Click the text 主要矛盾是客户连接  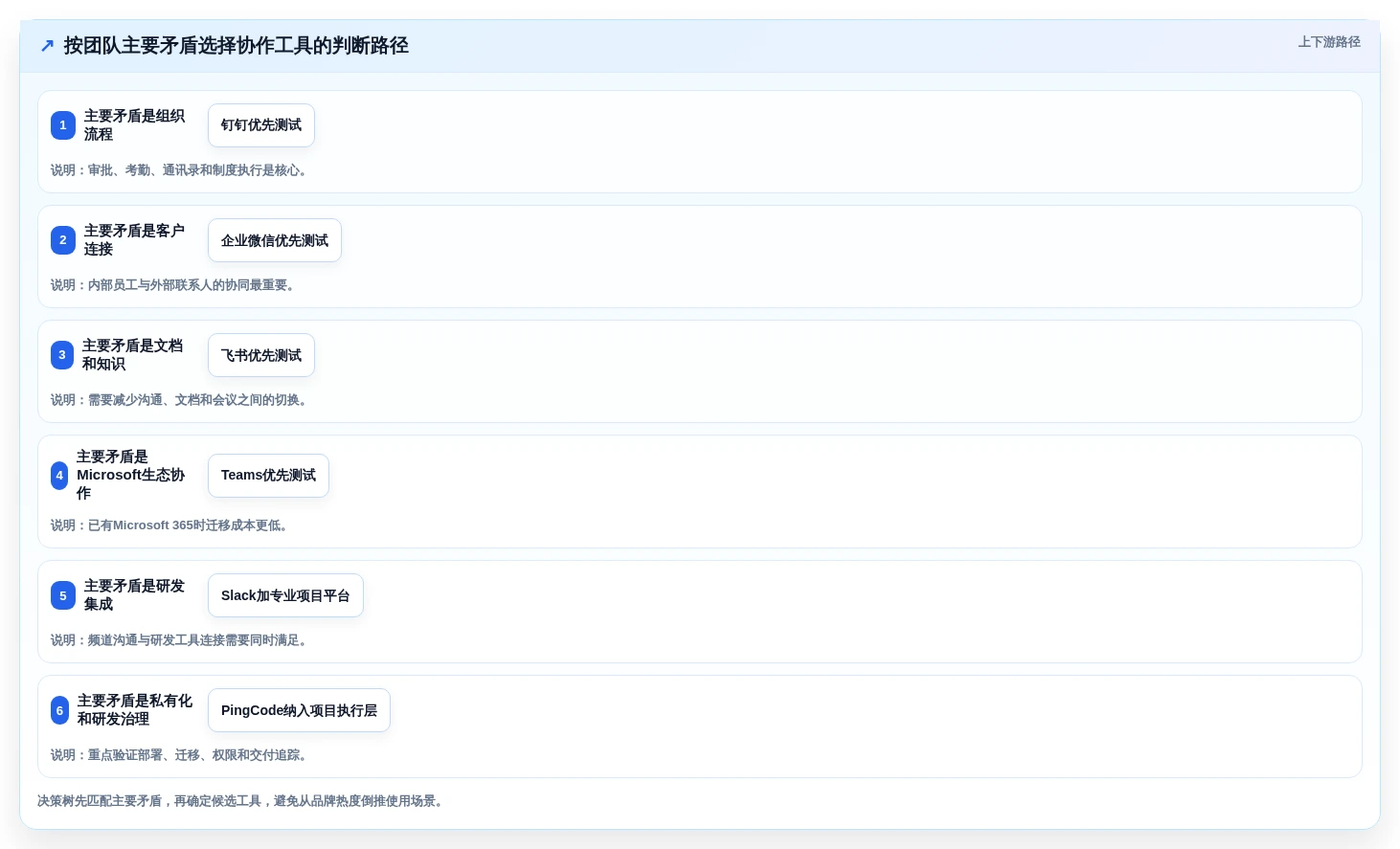[x=135, y=240]
